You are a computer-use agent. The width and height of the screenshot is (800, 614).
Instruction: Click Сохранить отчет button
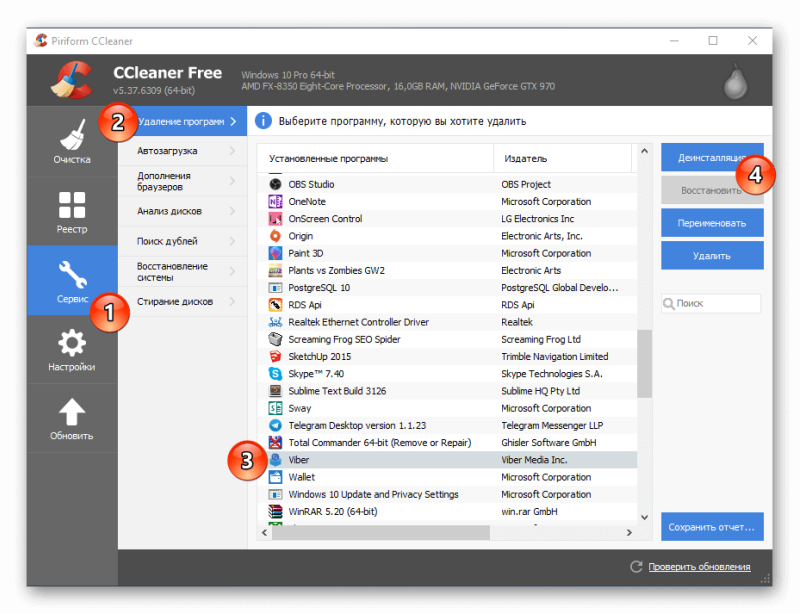[712, 527]
